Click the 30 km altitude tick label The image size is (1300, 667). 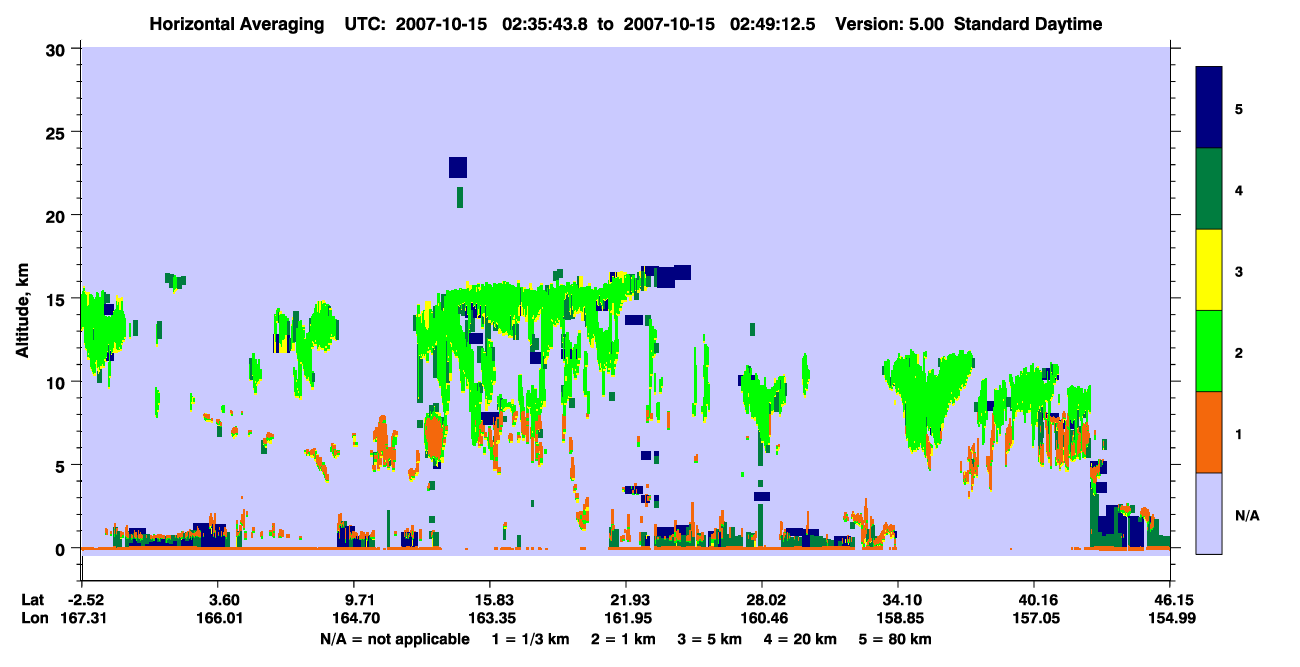[x=57, y=49]
